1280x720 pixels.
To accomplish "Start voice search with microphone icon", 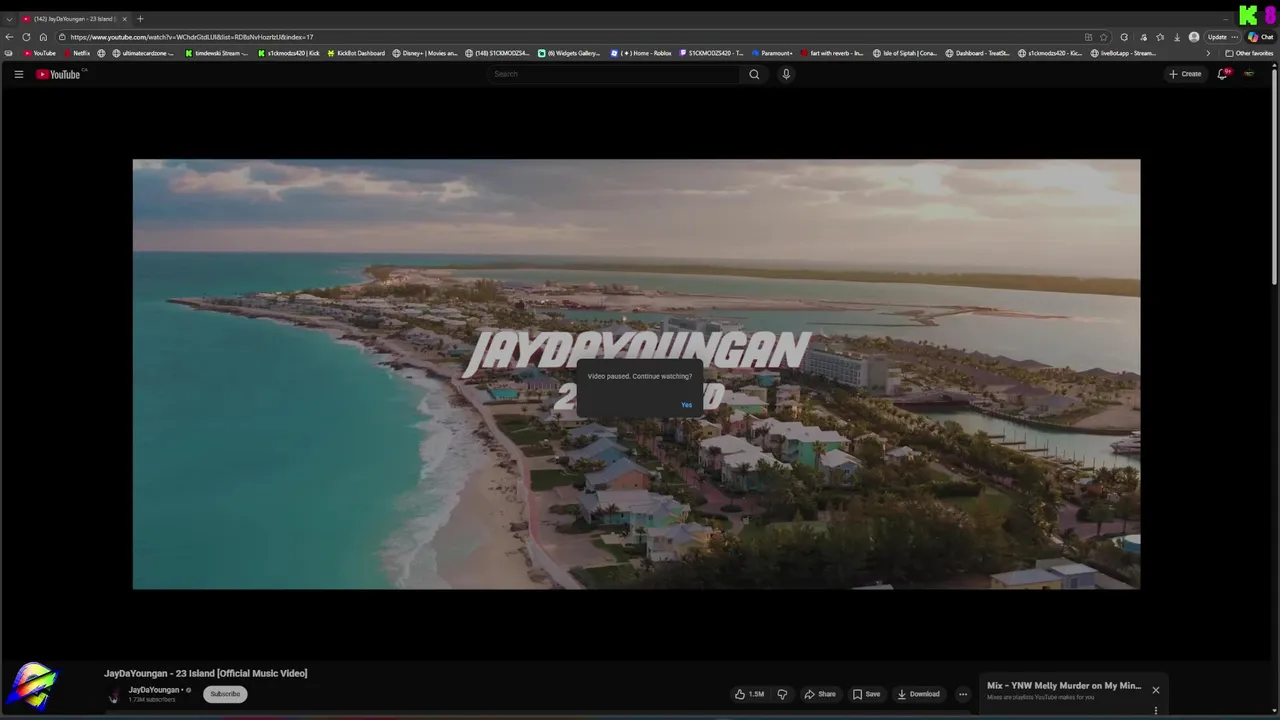I will 786,74.
